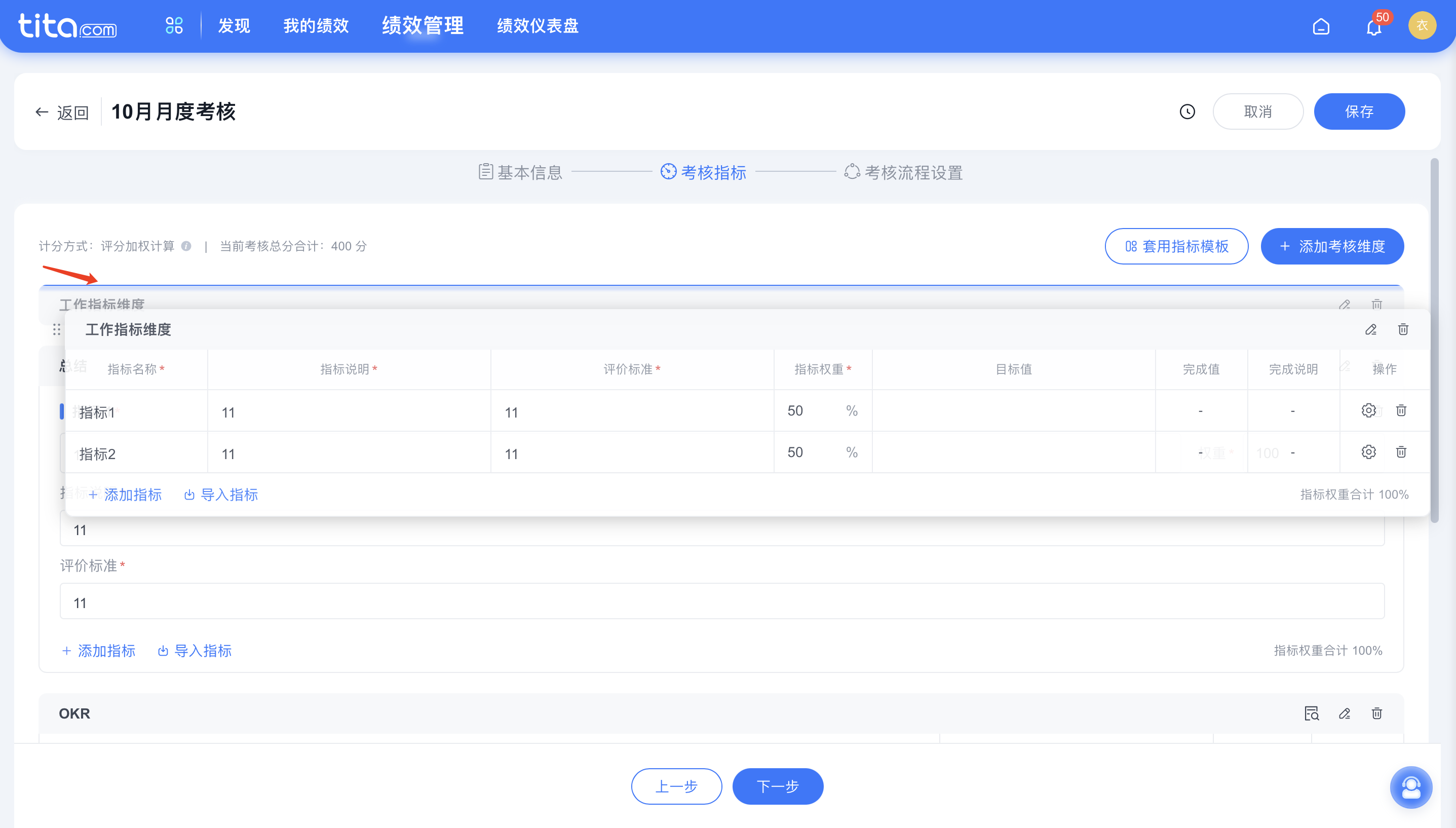Click 添加指标 in floating dimension card

pyautogui.click(x=125, y=494)
